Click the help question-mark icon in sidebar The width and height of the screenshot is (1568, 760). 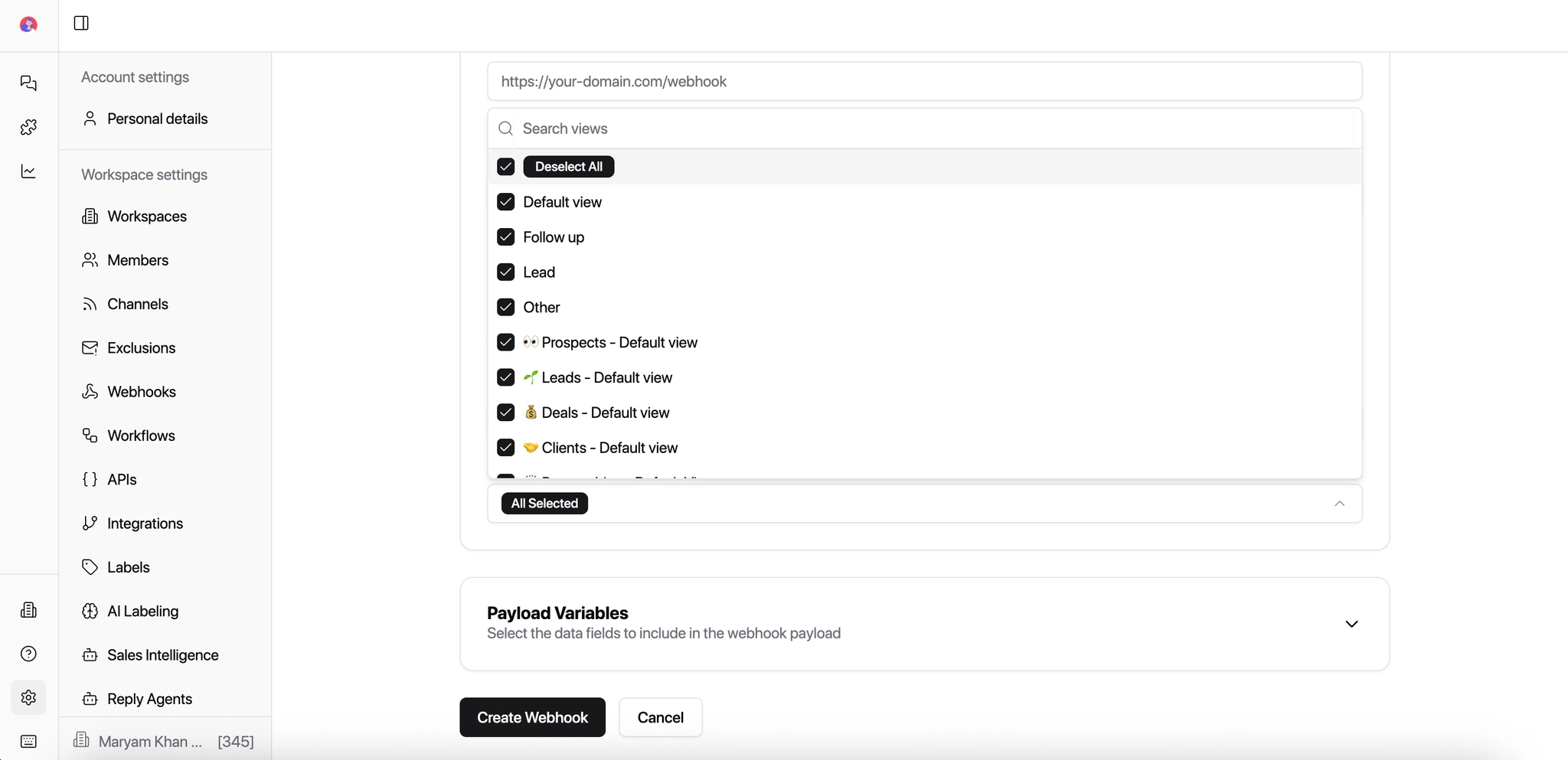click(28, 653)
